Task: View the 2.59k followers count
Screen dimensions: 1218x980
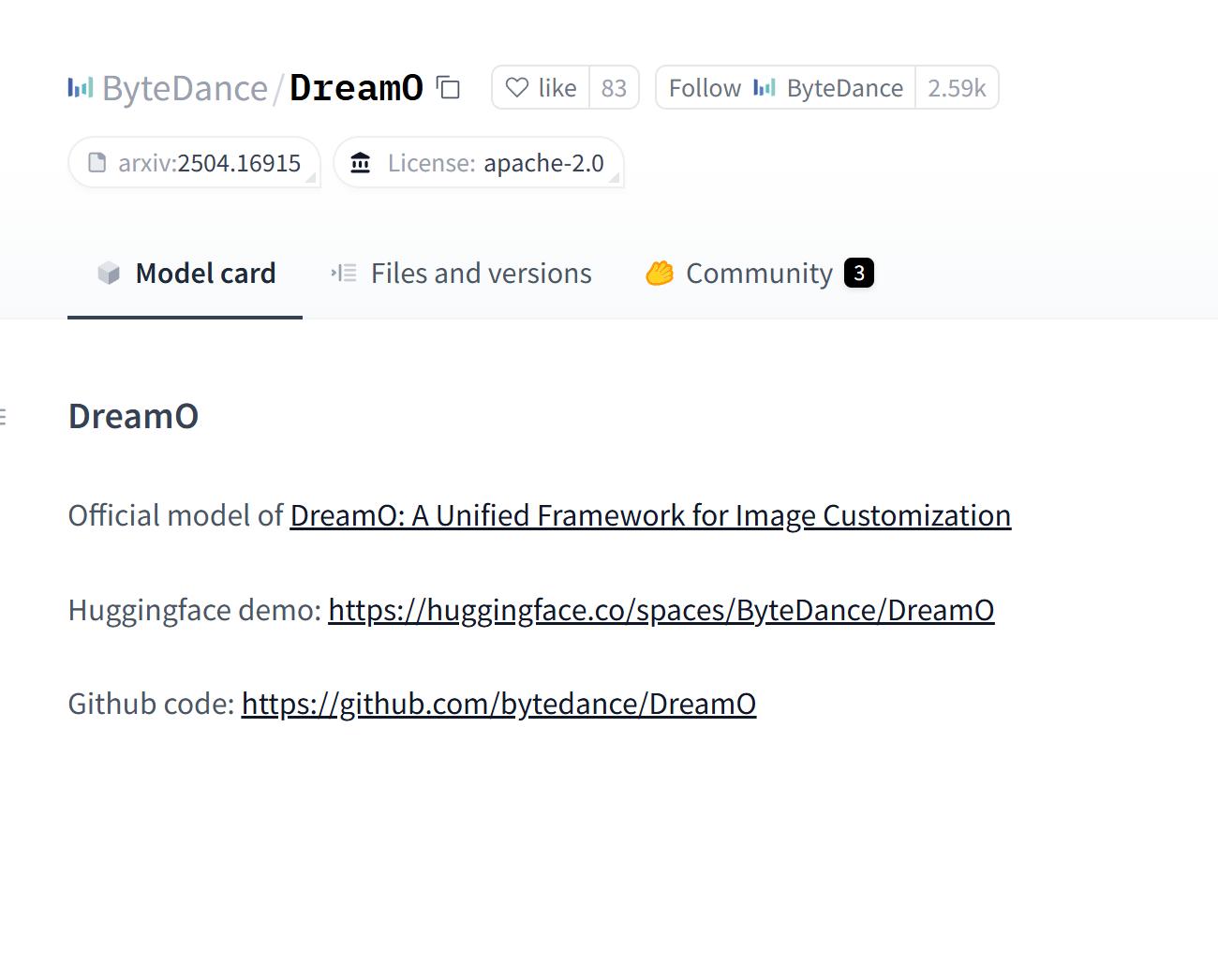Action: click(957, 88)
